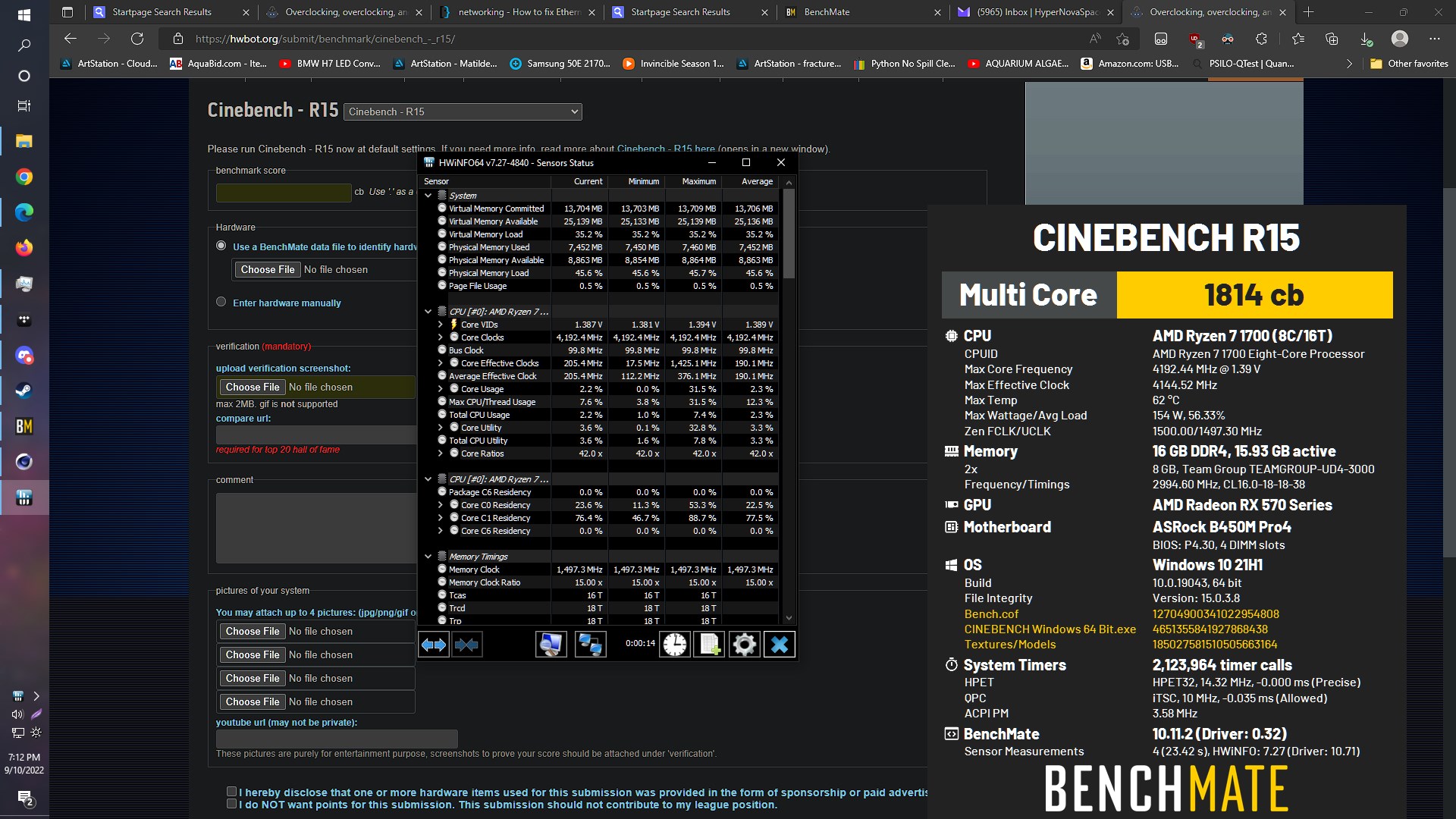Open Google Chrome from taskbar
The image size is (1456, 819).
point(24,177)
